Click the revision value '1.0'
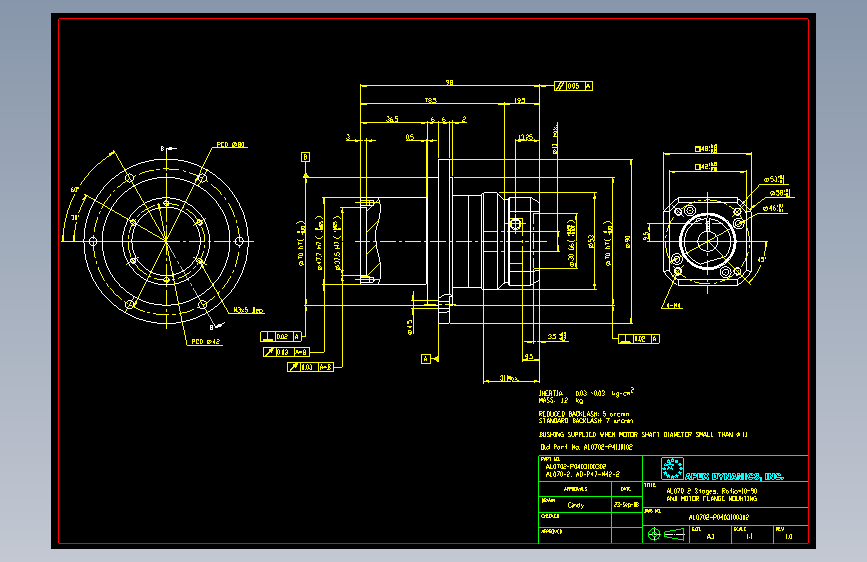Viewport: 867px width, 562px height. [788, 537]
